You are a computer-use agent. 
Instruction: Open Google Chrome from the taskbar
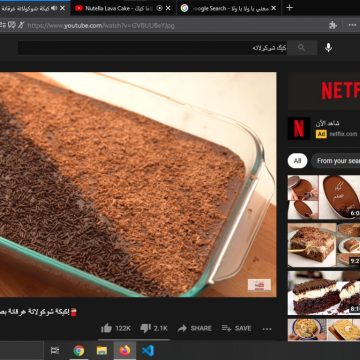point(79,351)
